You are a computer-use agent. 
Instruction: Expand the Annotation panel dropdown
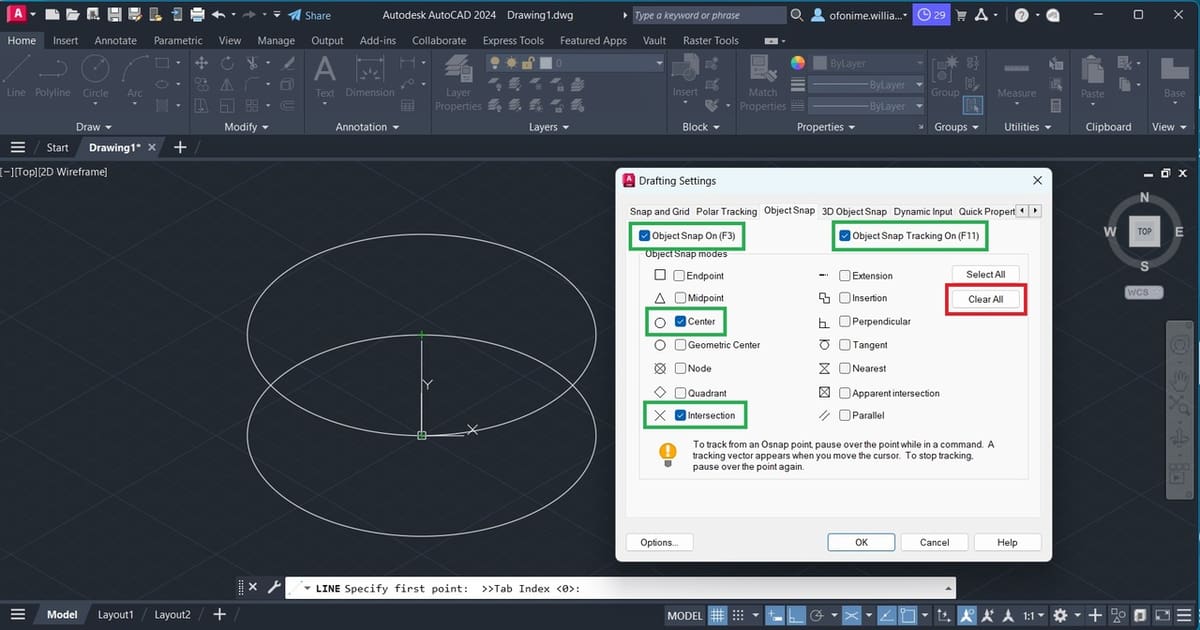pos(367,127)
